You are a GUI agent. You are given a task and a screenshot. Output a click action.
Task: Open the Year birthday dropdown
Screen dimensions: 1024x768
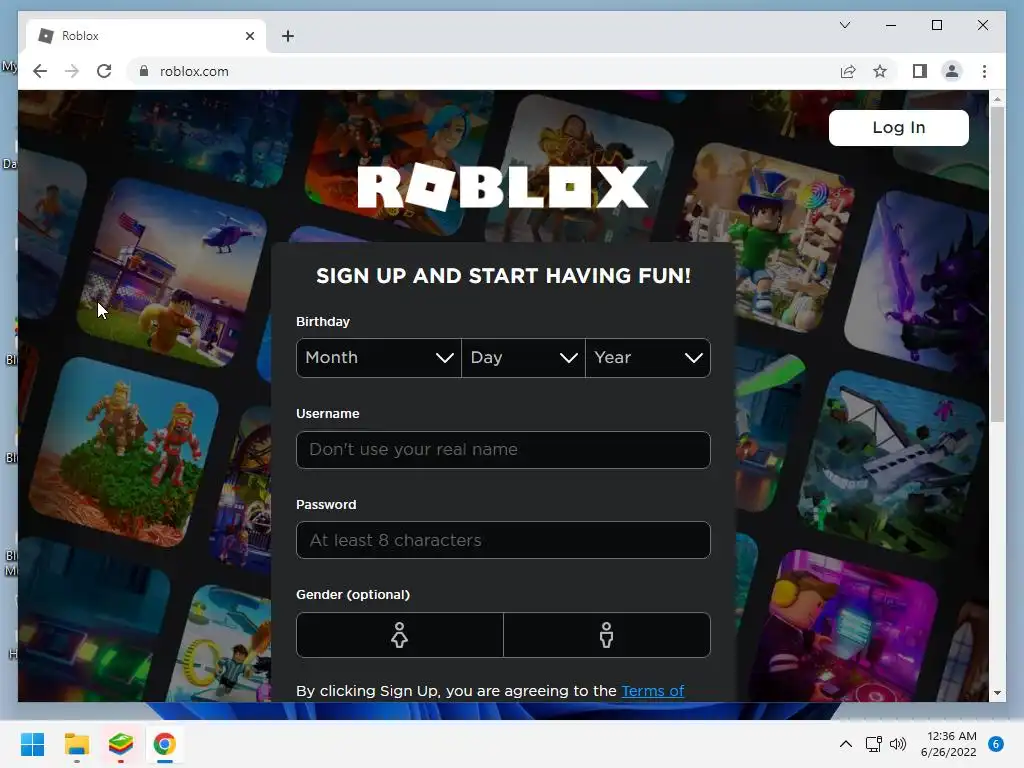point(648,358)
